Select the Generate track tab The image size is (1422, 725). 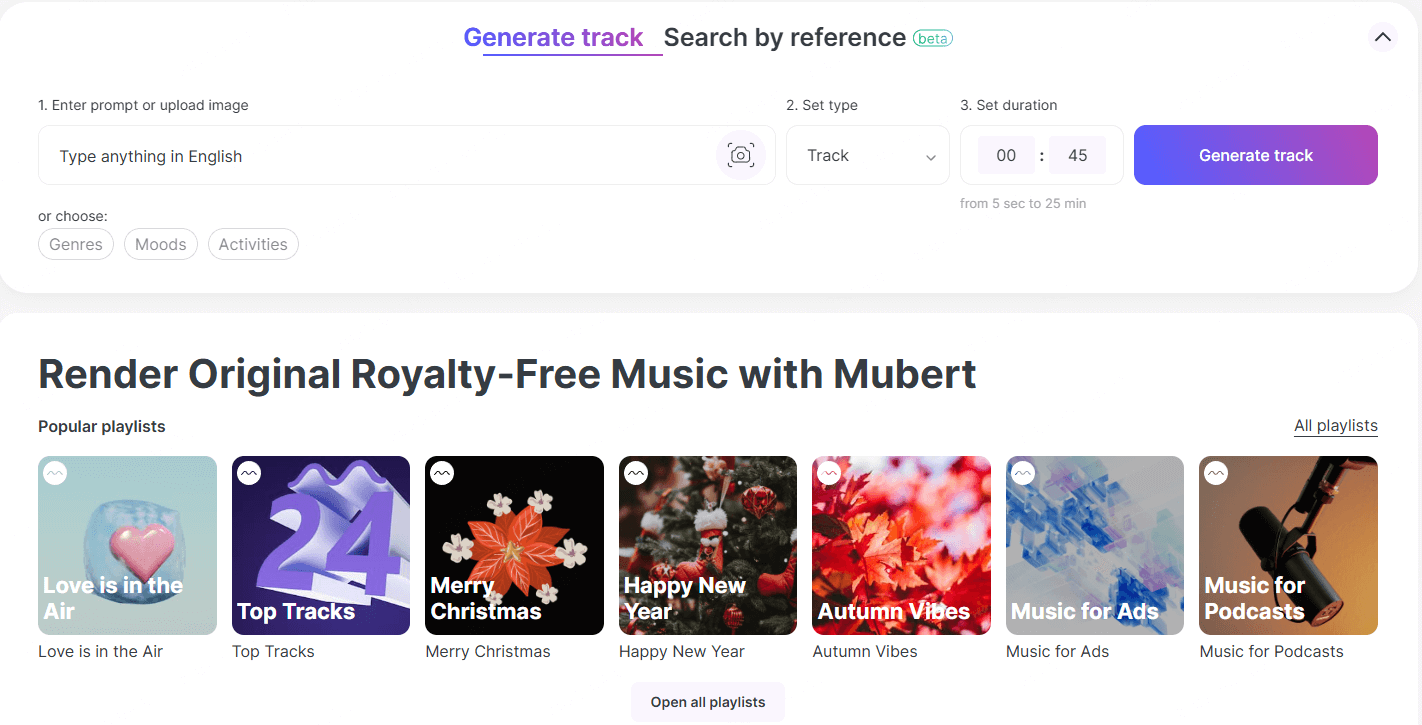tap(553, 38)
